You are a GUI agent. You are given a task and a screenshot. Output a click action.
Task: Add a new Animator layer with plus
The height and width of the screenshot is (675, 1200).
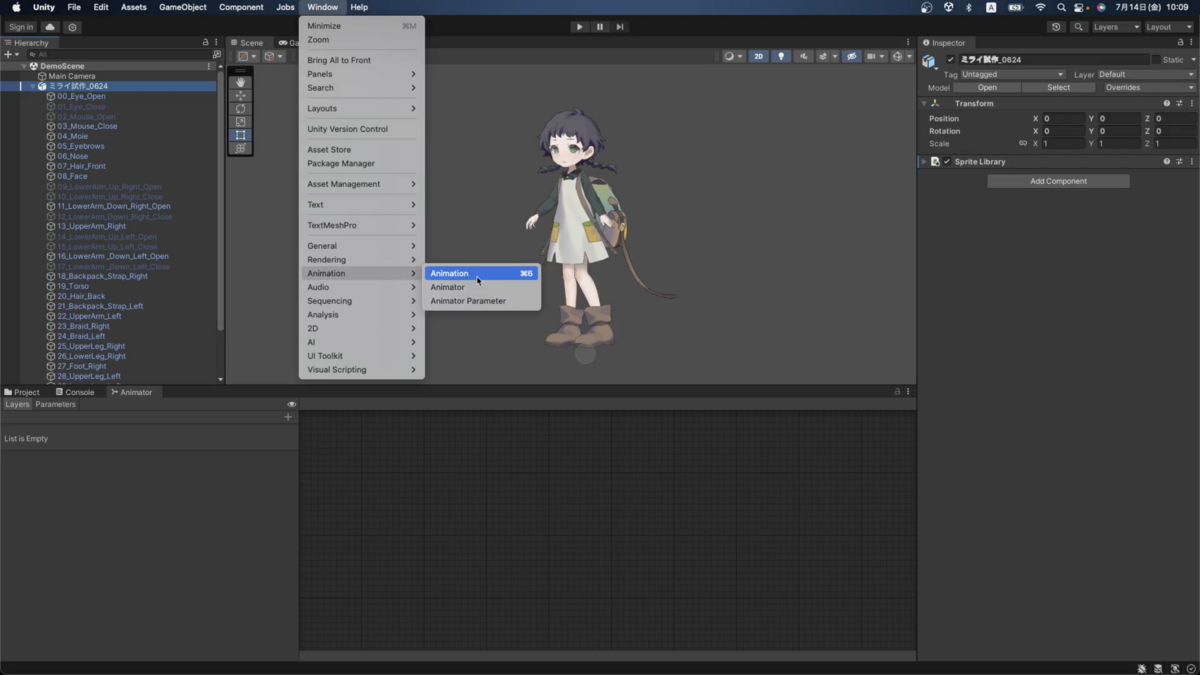click(x=288, y=416)
